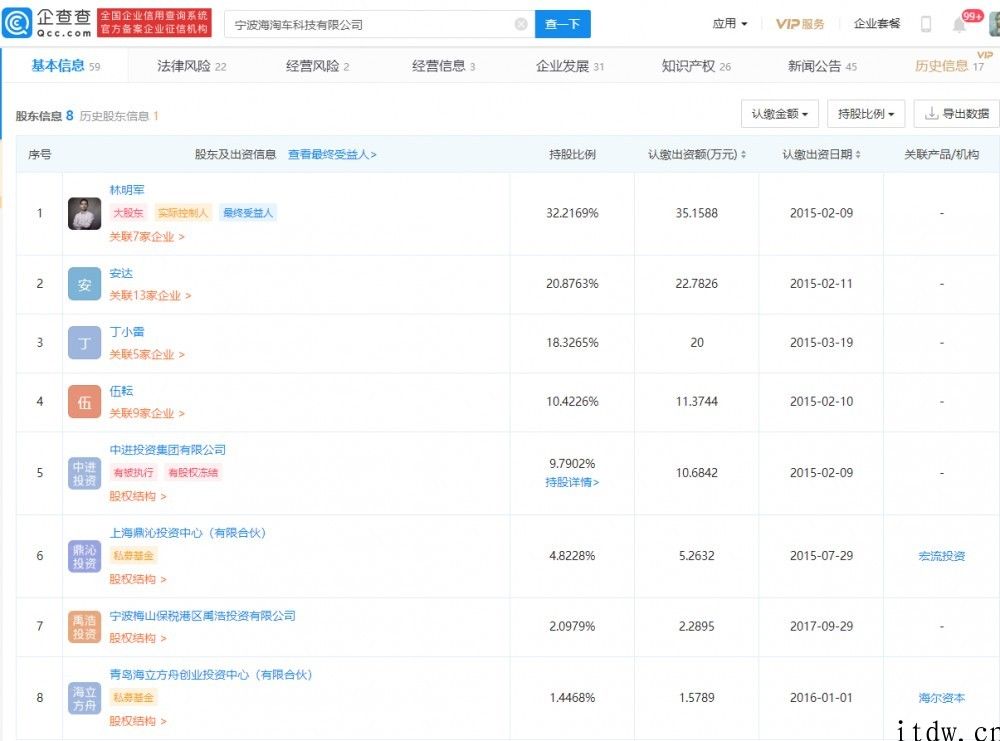Open the 伍耘 shareholder avatar icon

[x=84, y=402]
